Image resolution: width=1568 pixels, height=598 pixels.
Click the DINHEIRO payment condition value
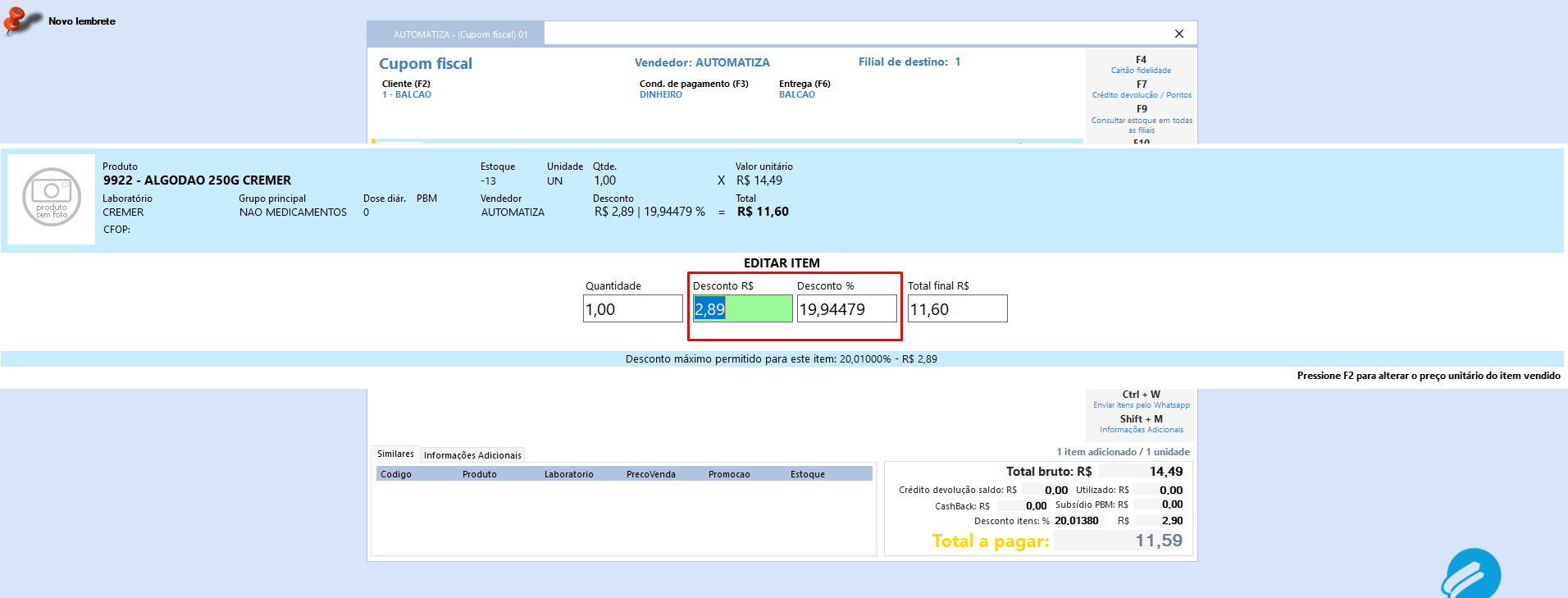coord(661,95)
